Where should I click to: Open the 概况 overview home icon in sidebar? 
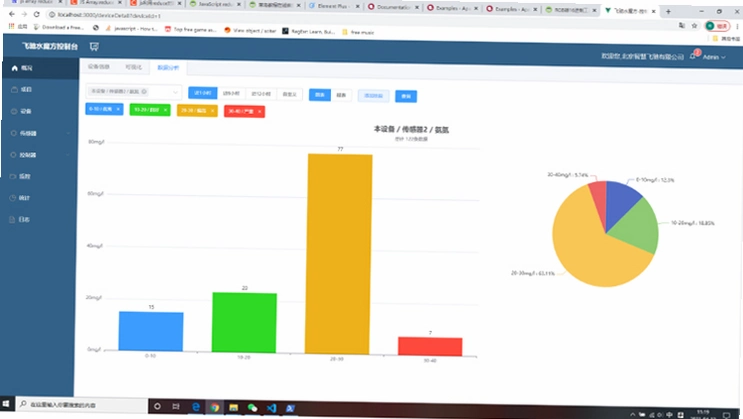point(15,68)
